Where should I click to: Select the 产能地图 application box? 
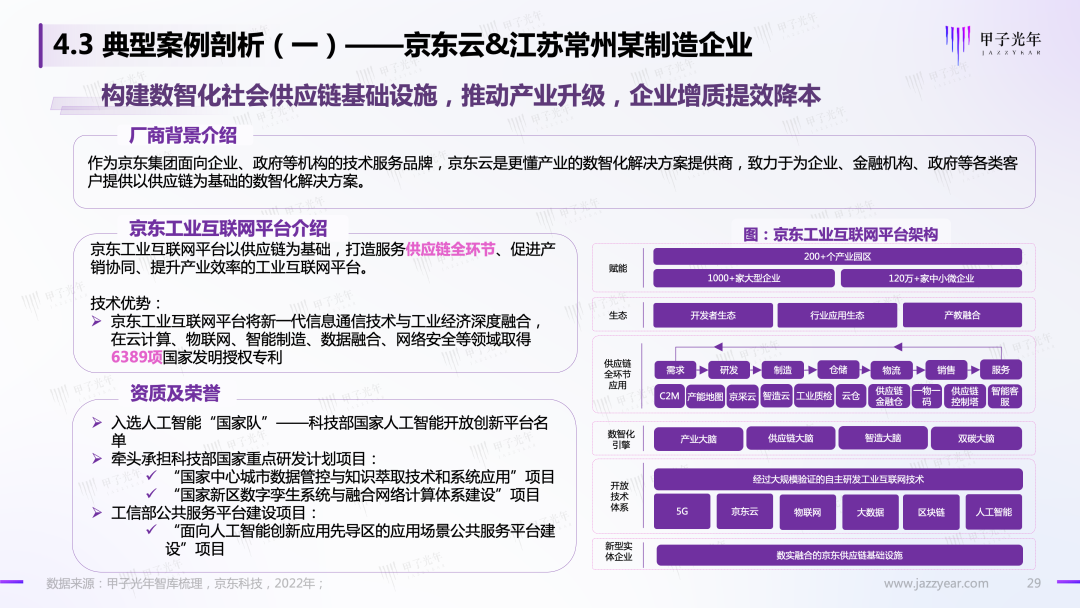click(x=705, y=396)
